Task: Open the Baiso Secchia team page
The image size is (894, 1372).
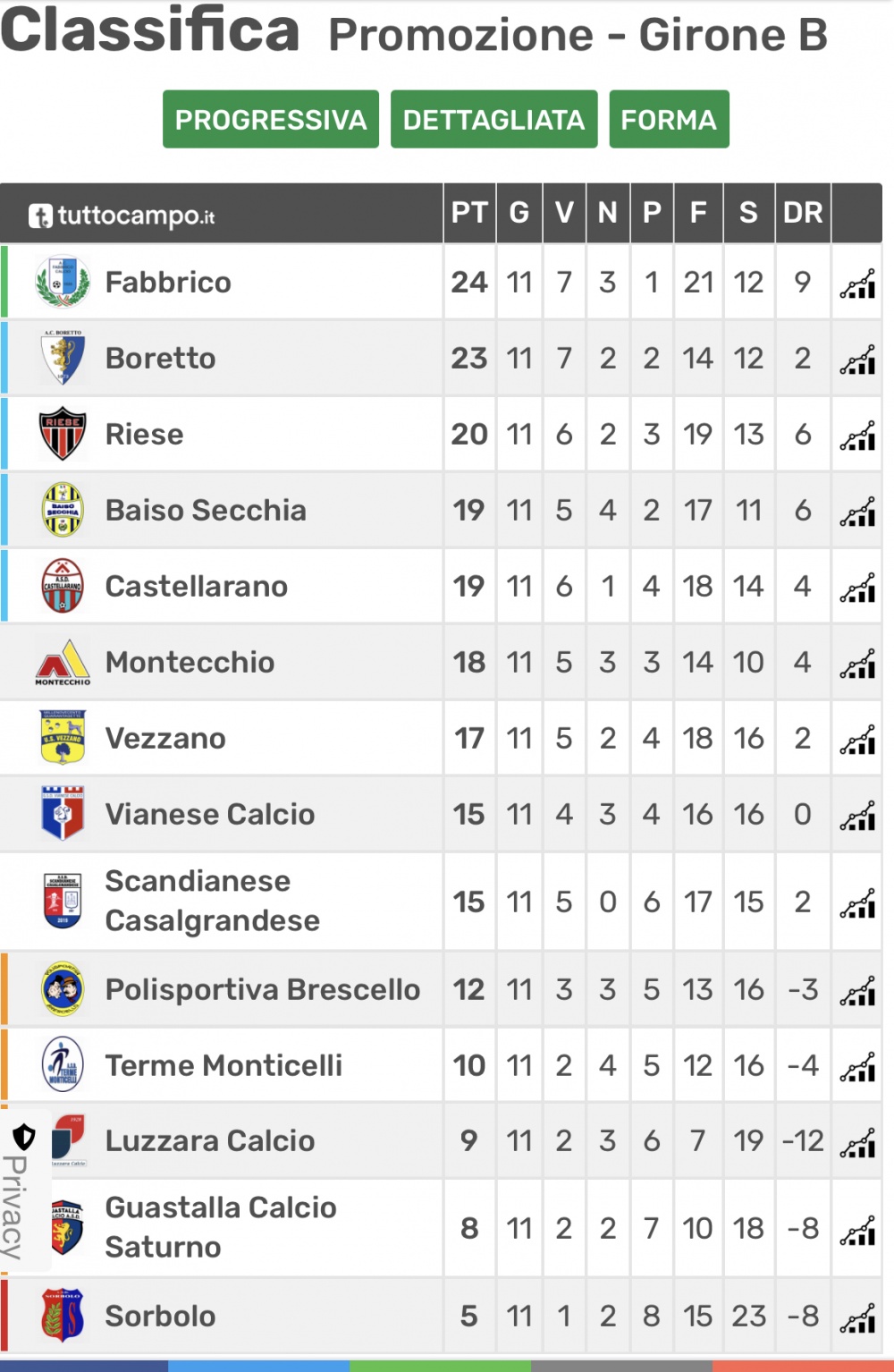Action: pos(206,511)
